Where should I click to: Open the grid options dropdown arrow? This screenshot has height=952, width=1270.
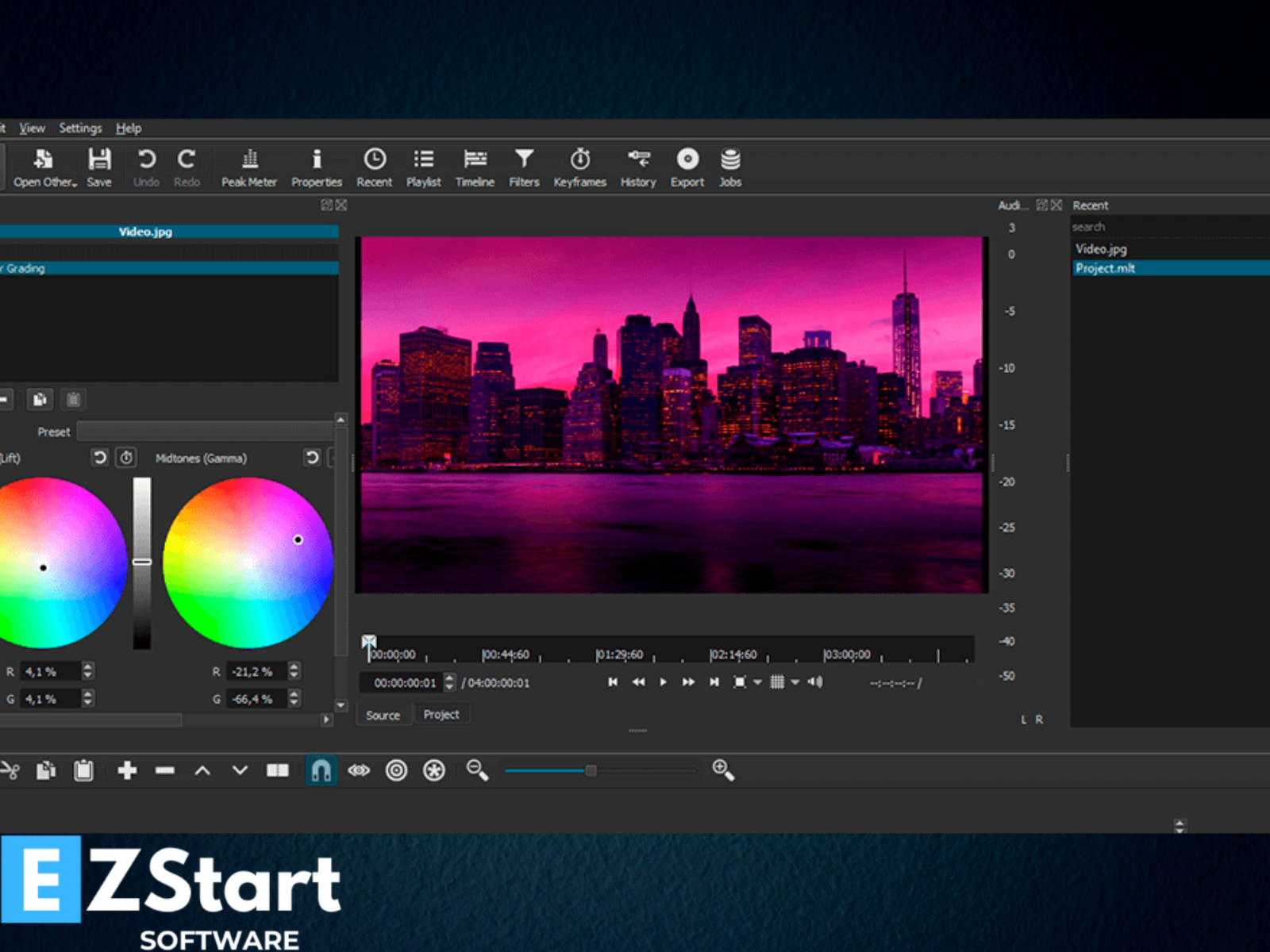(x=795, y=682)
